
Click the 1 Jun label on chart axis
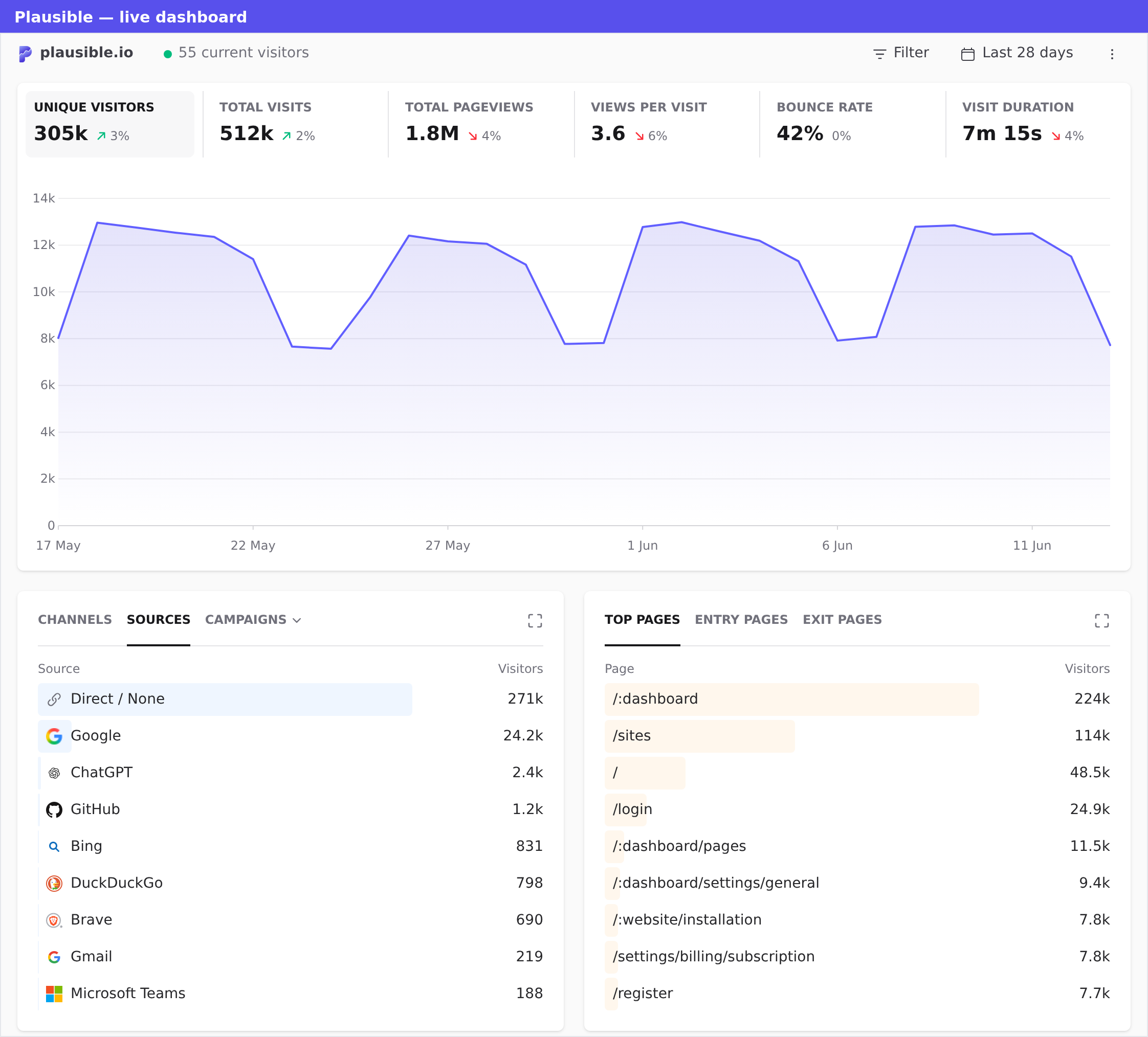click(643, 545)
